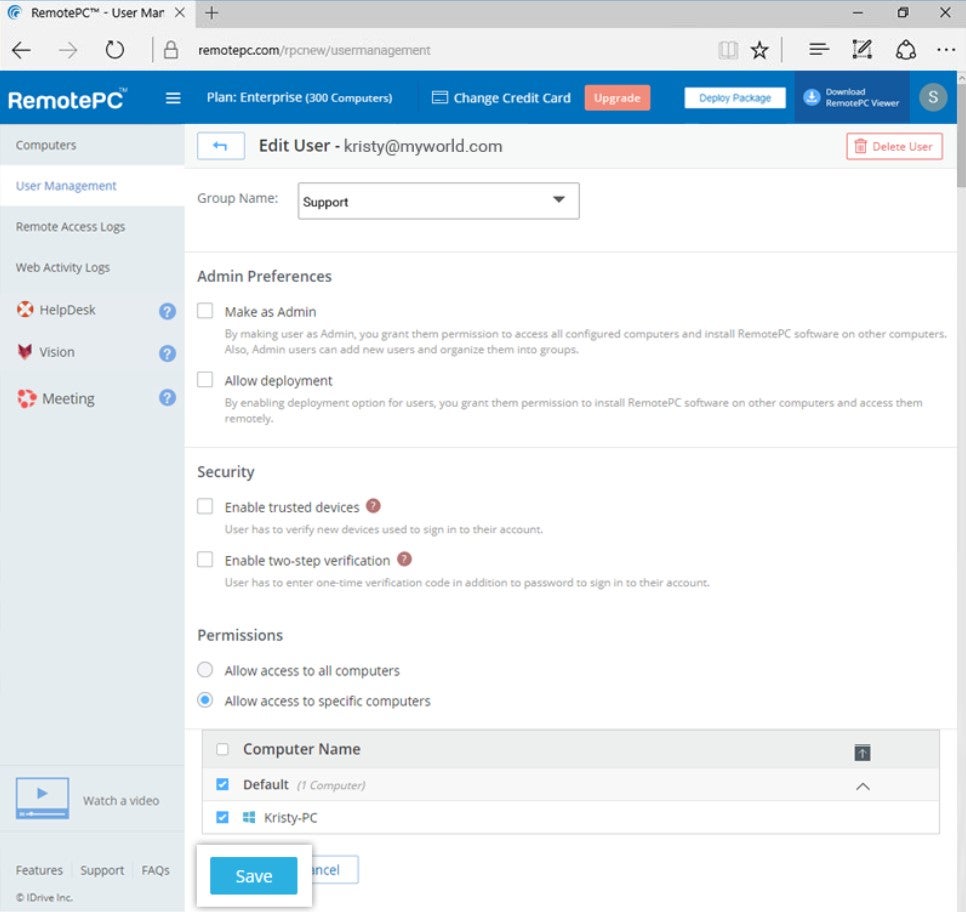Open the S user avatar menu
This screenshot has height=912, width=966.
933,97
